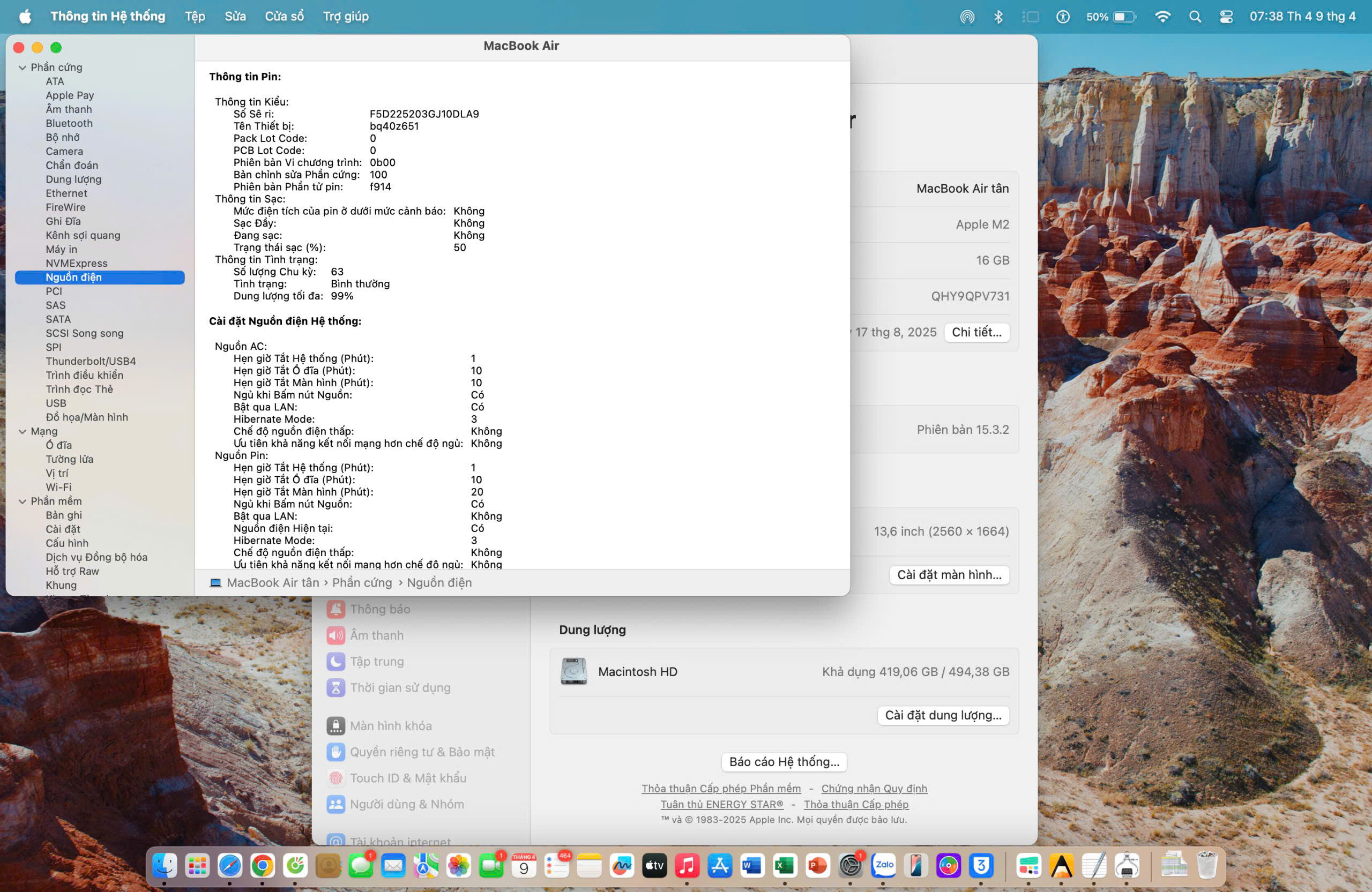This screenshot has width=1372, height=892.
Task: Open Mail app in the Dock
Action: pyautogui.click(x=393, y=866)
